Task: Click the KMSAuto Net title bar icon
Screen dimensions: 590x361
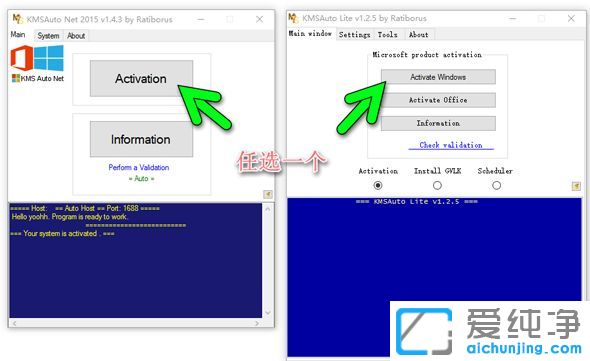Action: [18, 19]
